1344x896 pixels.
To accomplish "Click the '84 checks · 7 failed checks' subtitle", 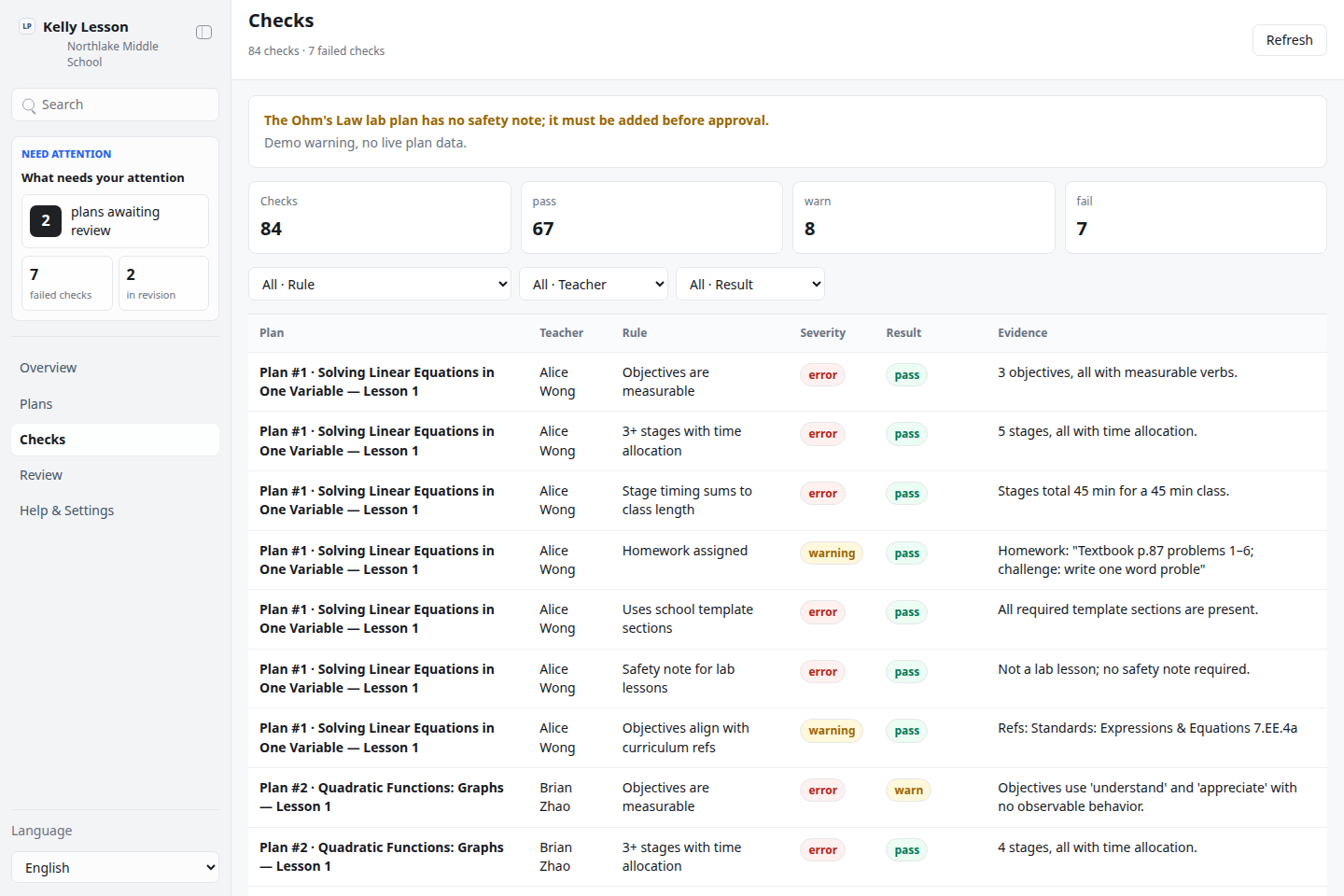I will [316, 51].
